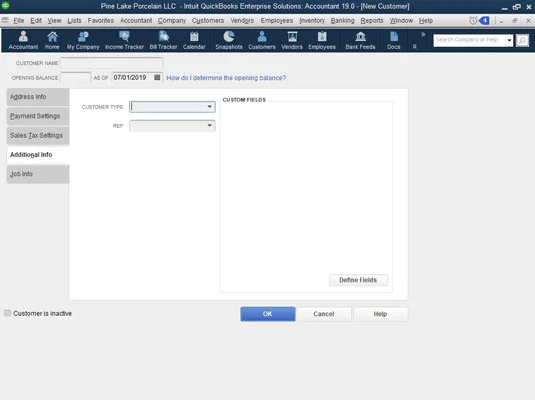This screenshot has width=535, height=400.
Task: Open Employees toolbar icon
Action: (x=322, y=40)
